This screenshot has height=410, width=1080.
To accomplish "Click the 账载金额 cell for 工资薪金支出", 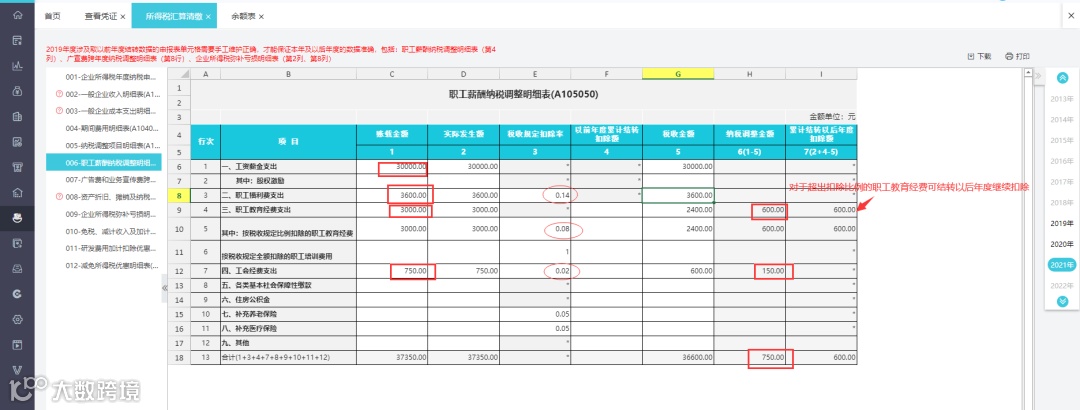I will 391,167.
